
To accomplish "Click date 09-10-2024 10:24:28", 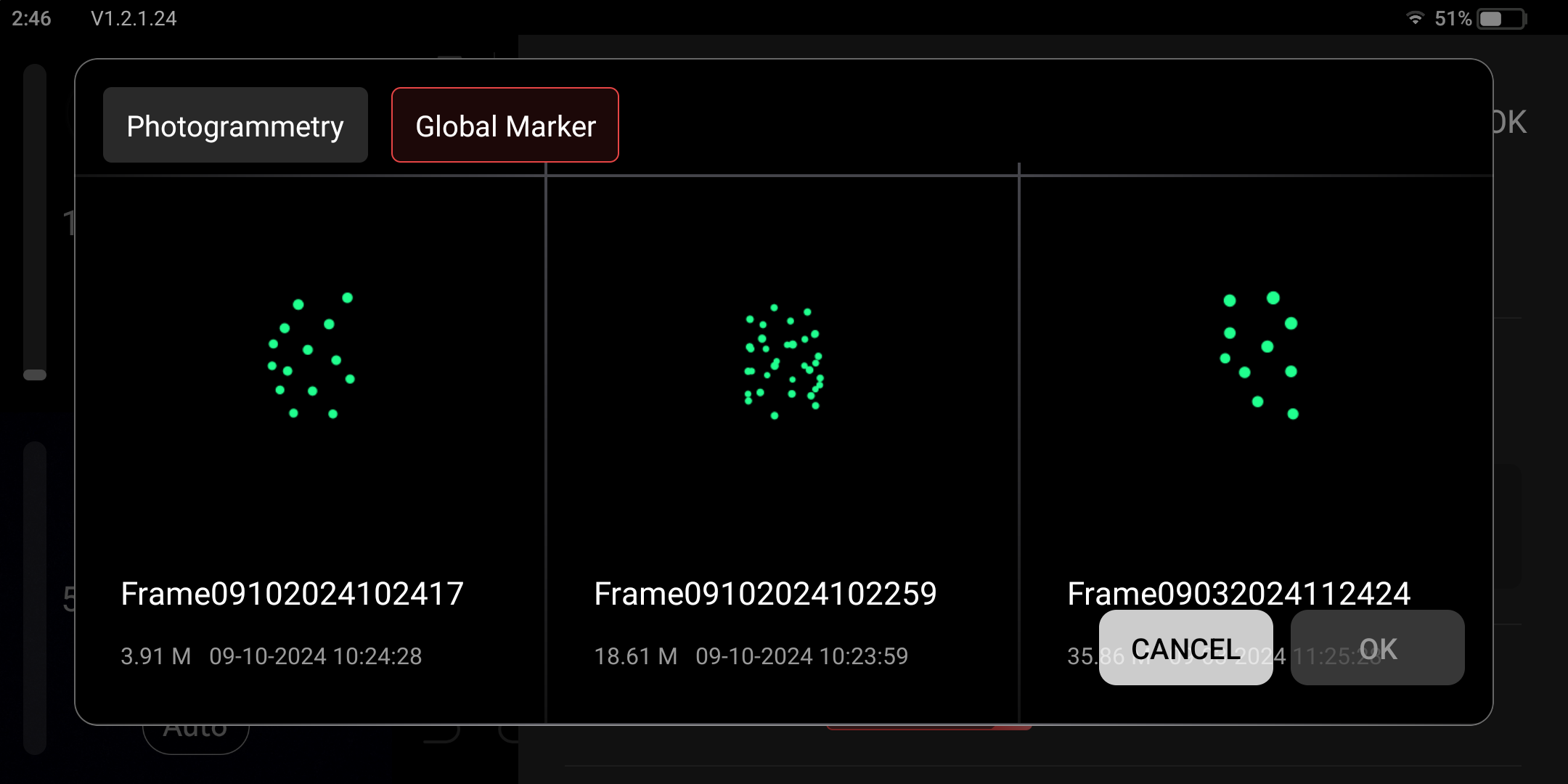I will [x=316, y=656].
